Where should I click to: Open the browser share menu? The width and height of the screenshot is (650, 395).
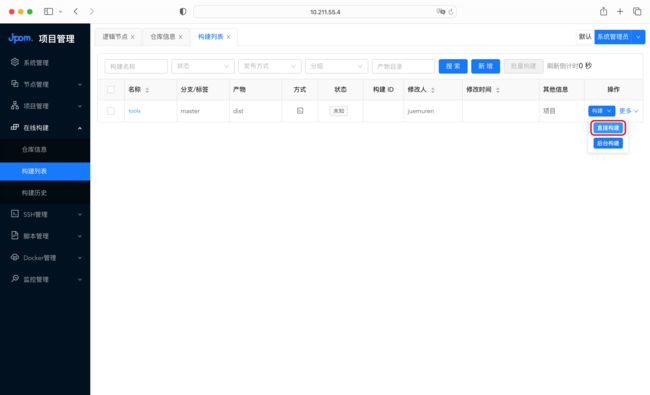point(604,12)
